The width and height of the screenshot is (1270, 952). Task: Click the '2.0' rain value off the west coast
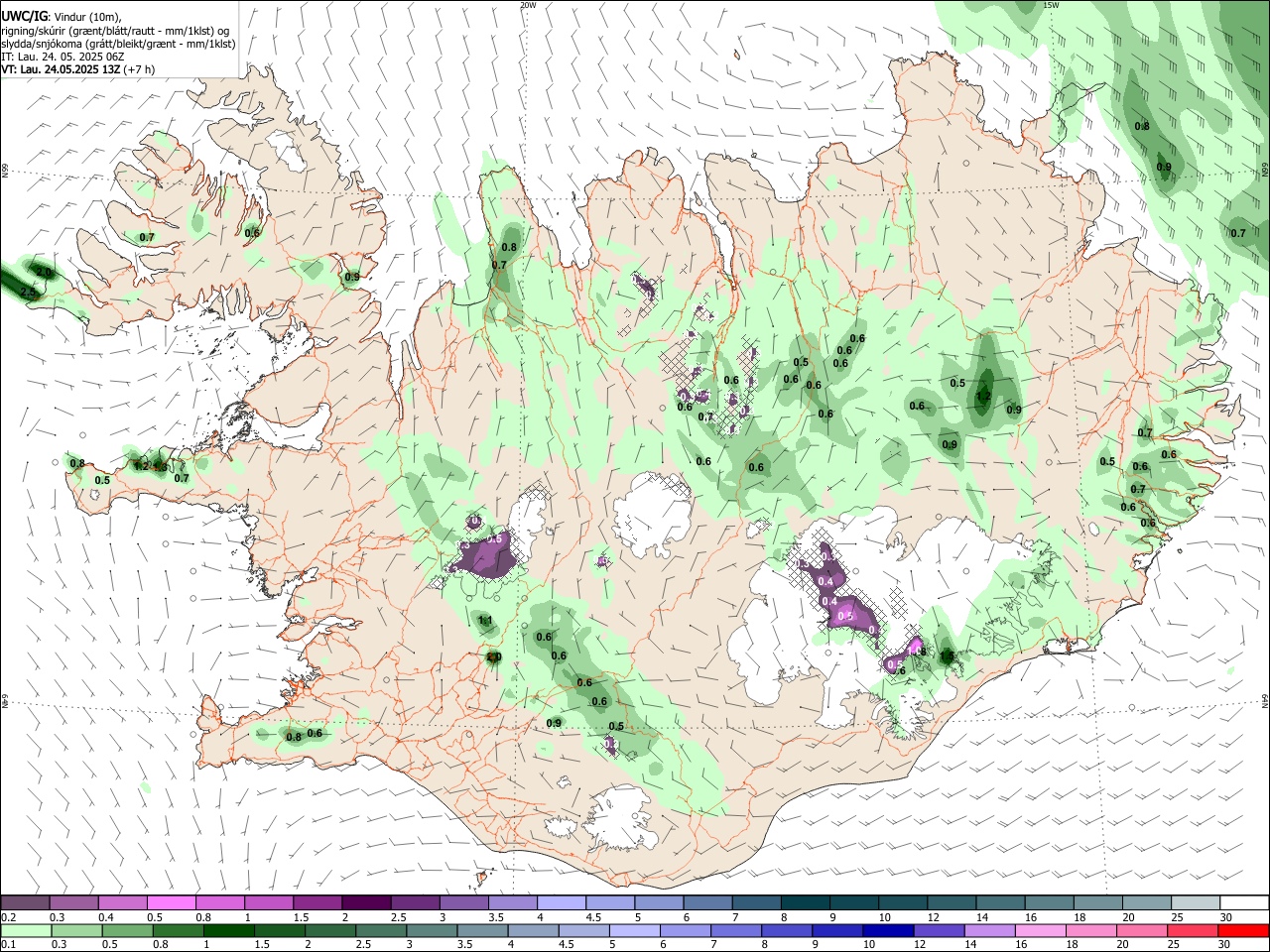click(x=44, y=272)
